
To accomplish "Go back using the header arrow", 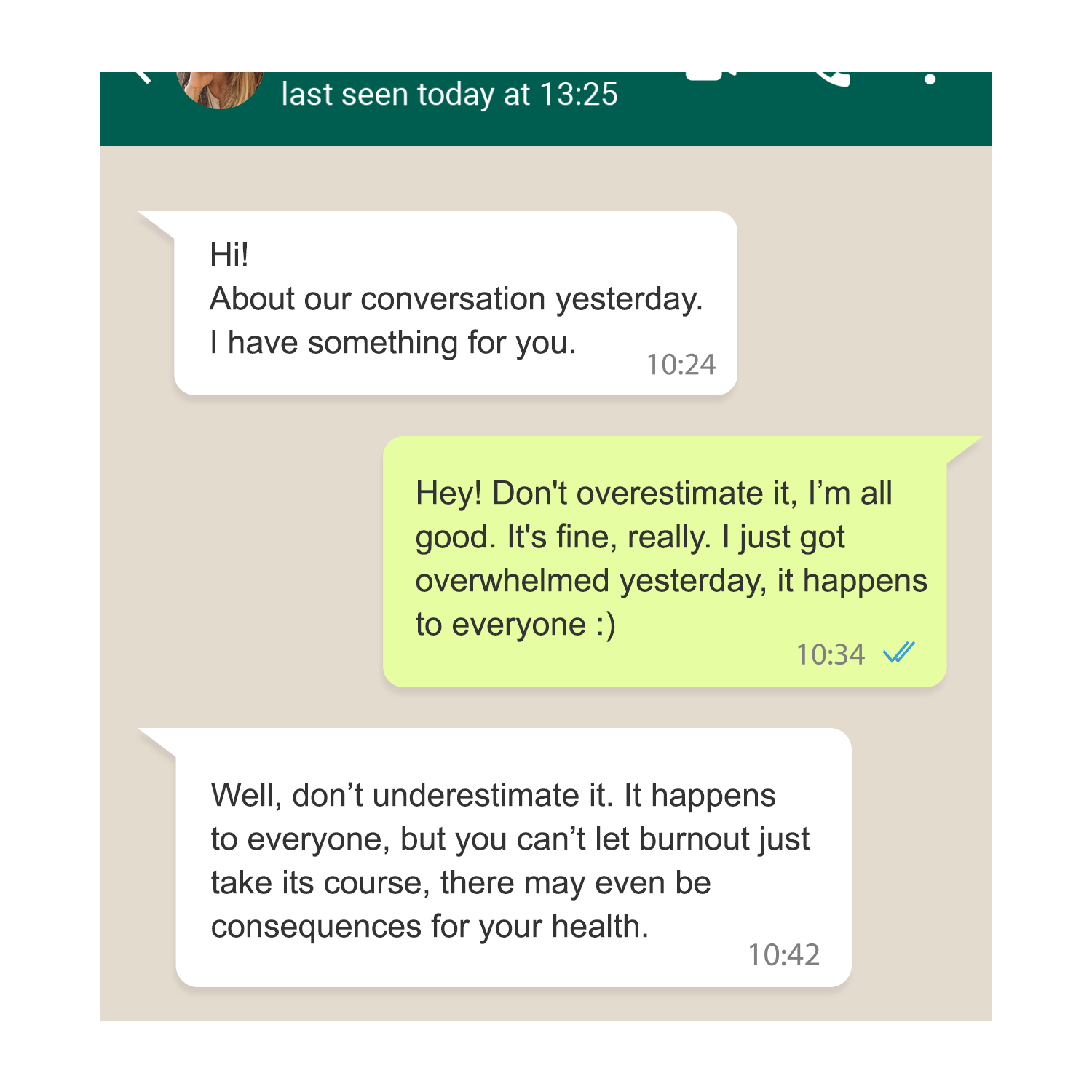I will click(143, 77).
